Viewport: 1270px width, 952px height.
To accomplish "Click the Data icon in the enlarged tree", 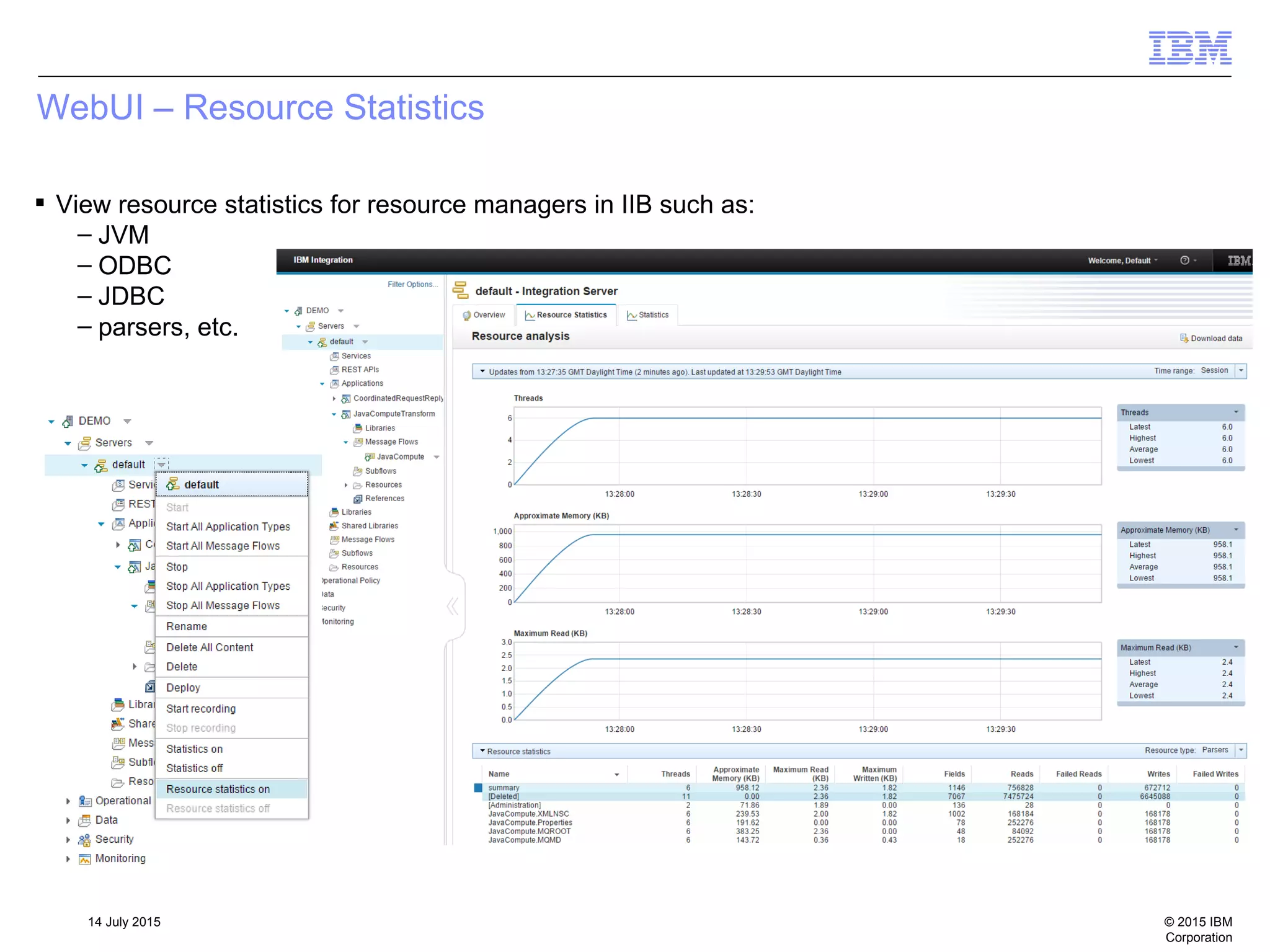I will (85, 821).
